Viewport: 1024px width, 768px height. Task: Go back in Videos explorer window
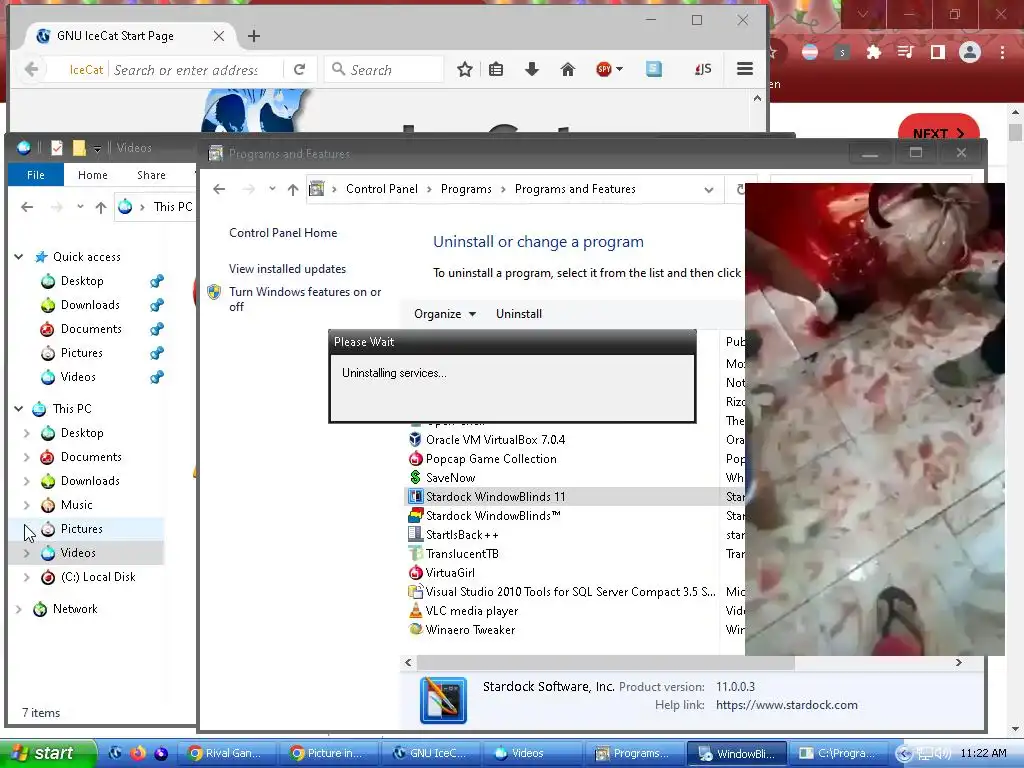pyautogui.click(x=27, y=207)
